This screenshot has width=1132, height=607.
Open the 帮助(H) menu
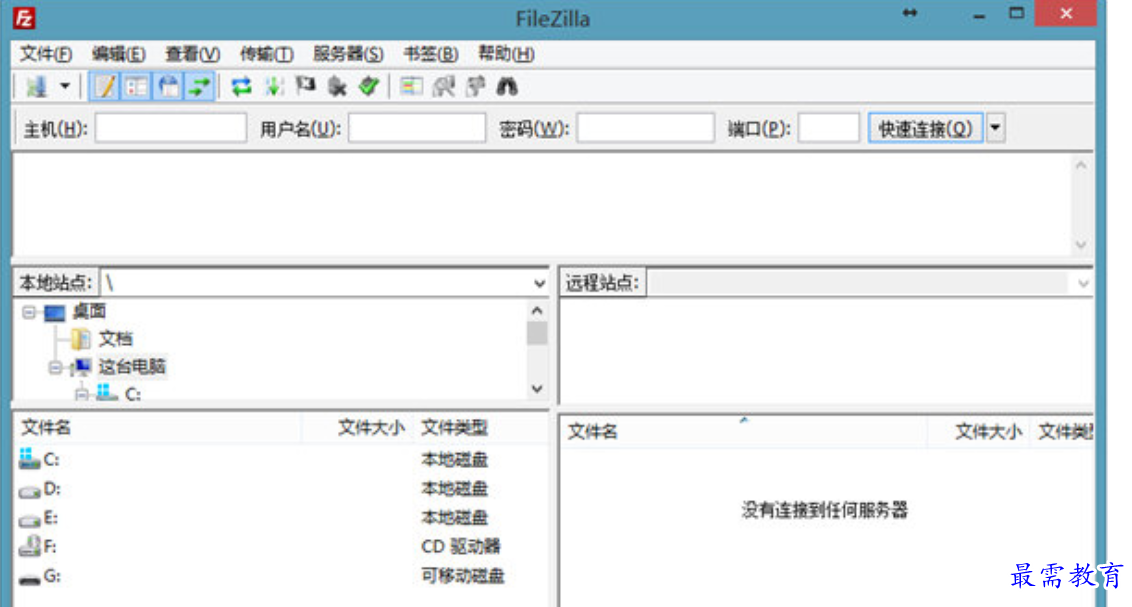(x=506, y=54)
